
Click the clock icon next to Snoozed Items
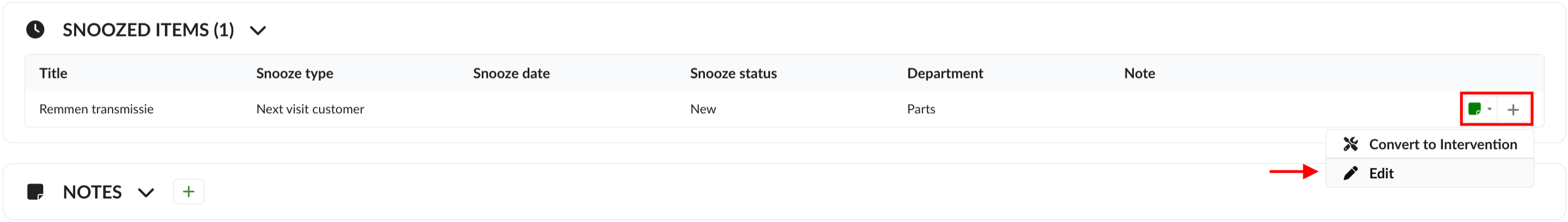[35, 29]
